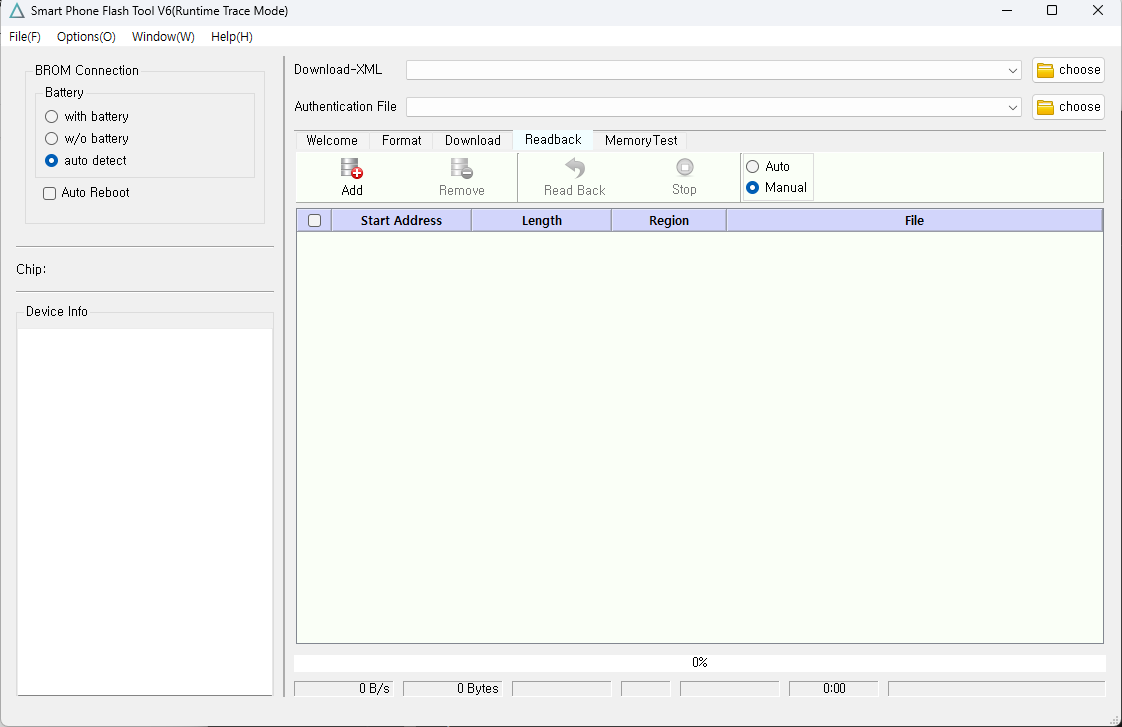Click the '0 B/s' speed status field
Viewport: 1122px width, 727px height.
tap(344, 688)
